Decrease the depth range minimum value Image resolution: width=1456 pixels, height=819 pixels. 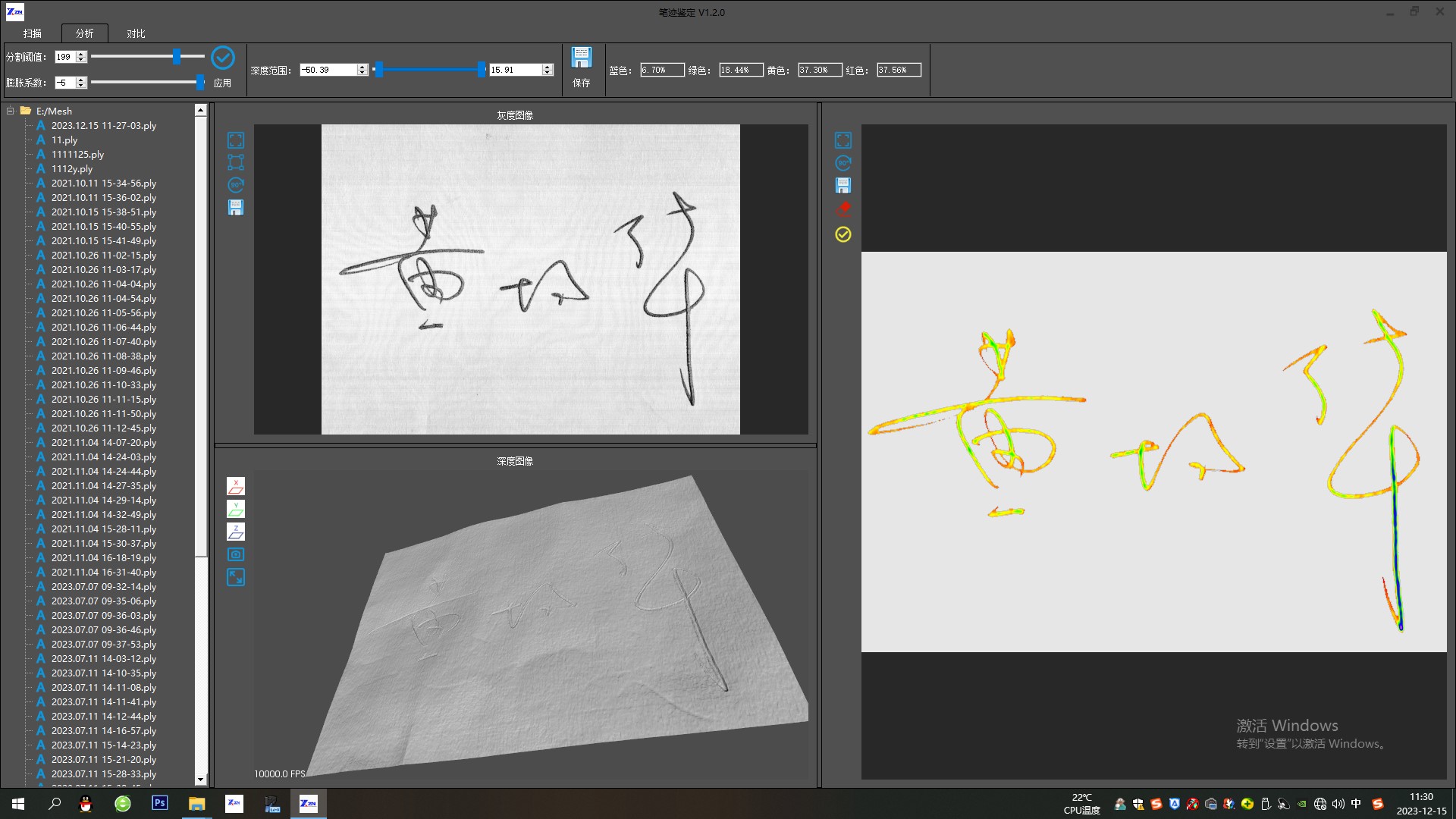[362, 73]
